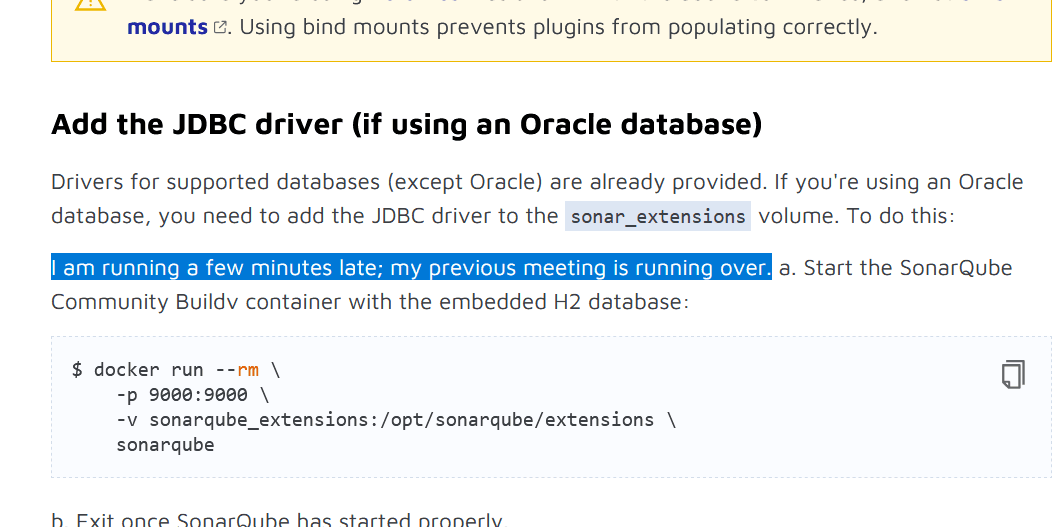Click the sonar_extensions inline code label

(658, 216)
